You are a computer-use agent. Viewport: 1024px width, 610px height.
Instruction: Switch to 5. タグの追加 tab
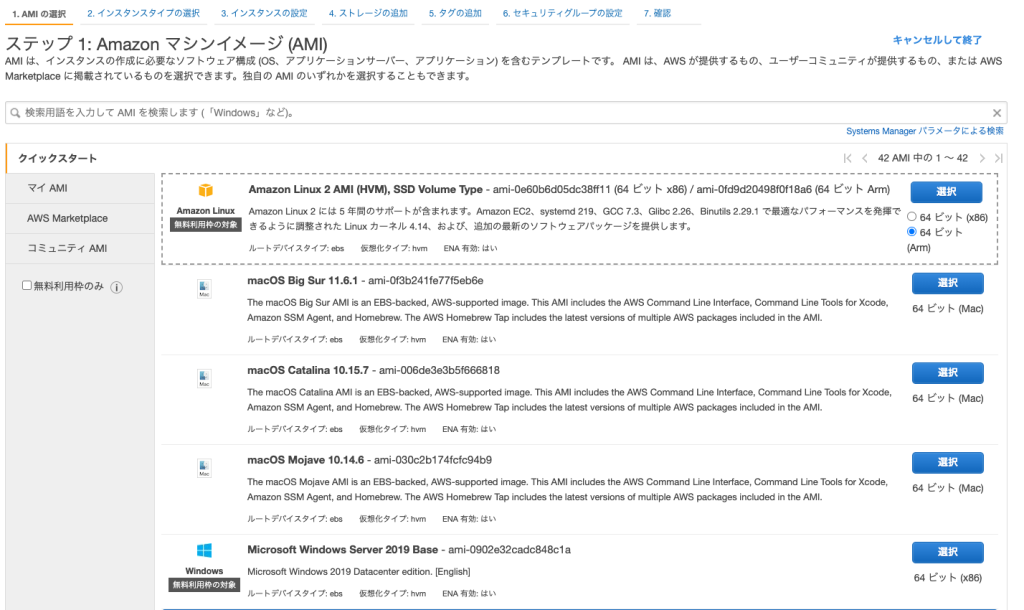455,13
